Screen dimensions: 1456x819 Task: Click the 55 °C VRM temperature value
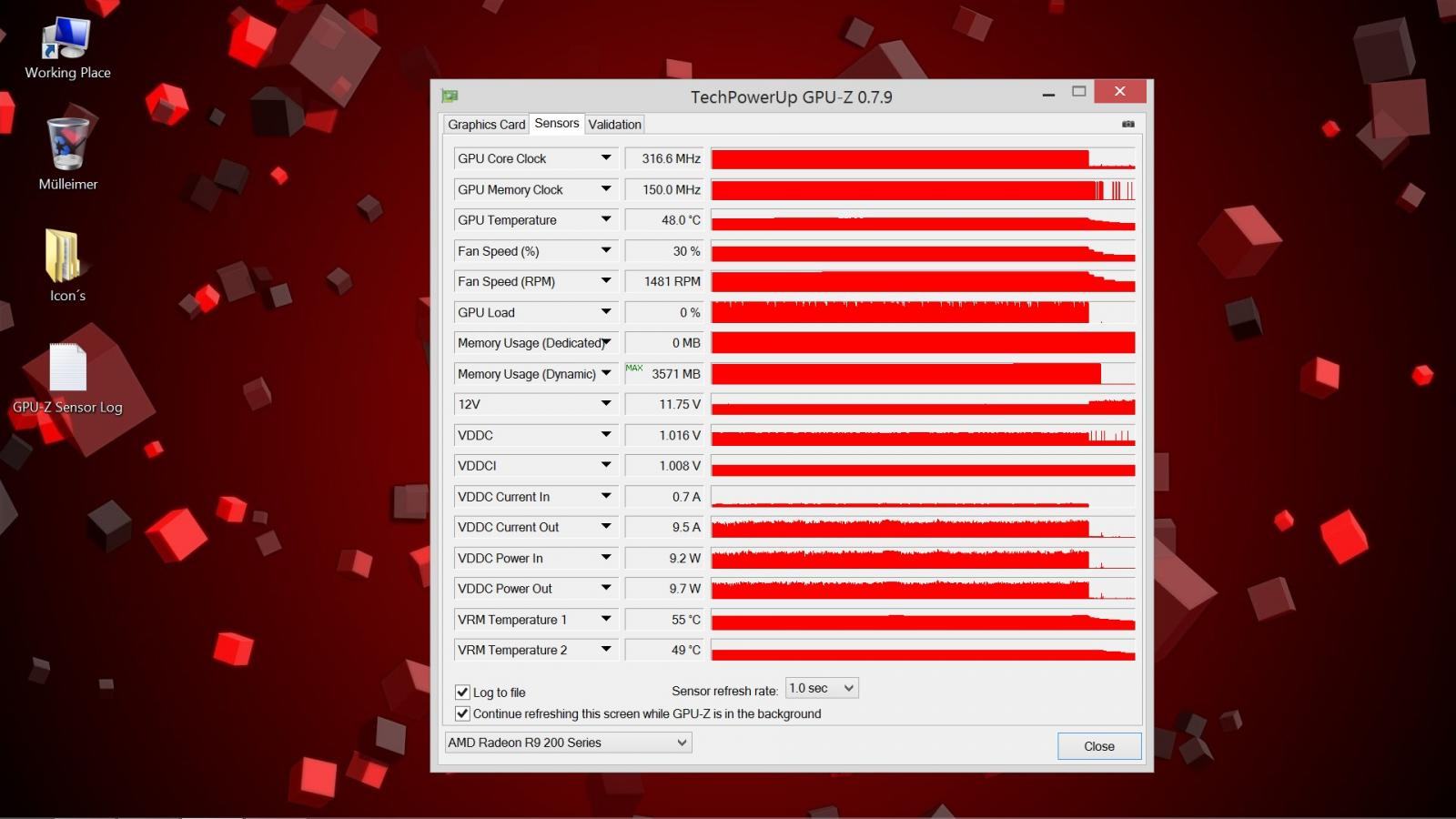665,620
